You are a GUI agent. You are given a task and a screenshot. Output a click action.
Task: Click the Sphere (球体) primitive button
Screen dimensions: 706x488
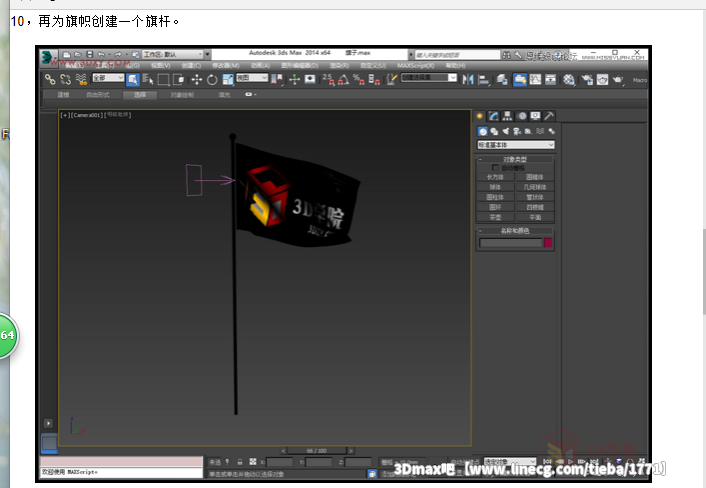tap(495, 187)
